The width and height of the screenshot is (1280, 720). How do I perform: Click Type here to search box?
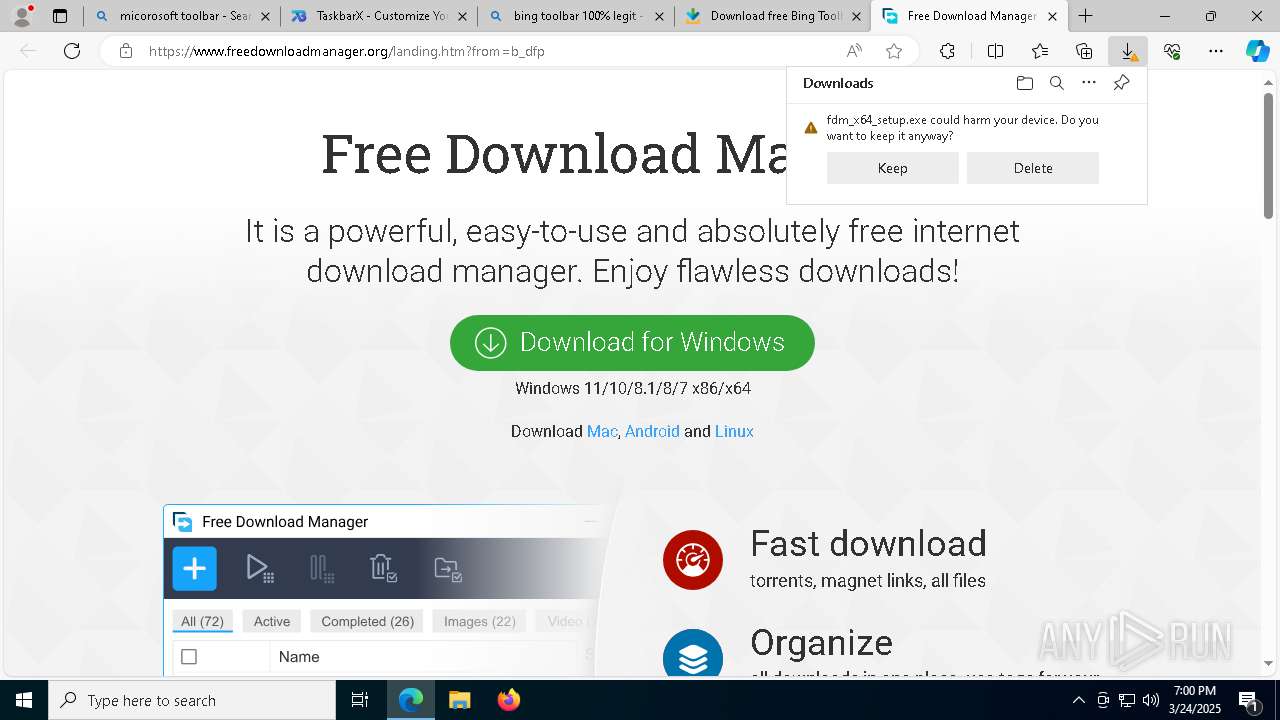(192, 700)
